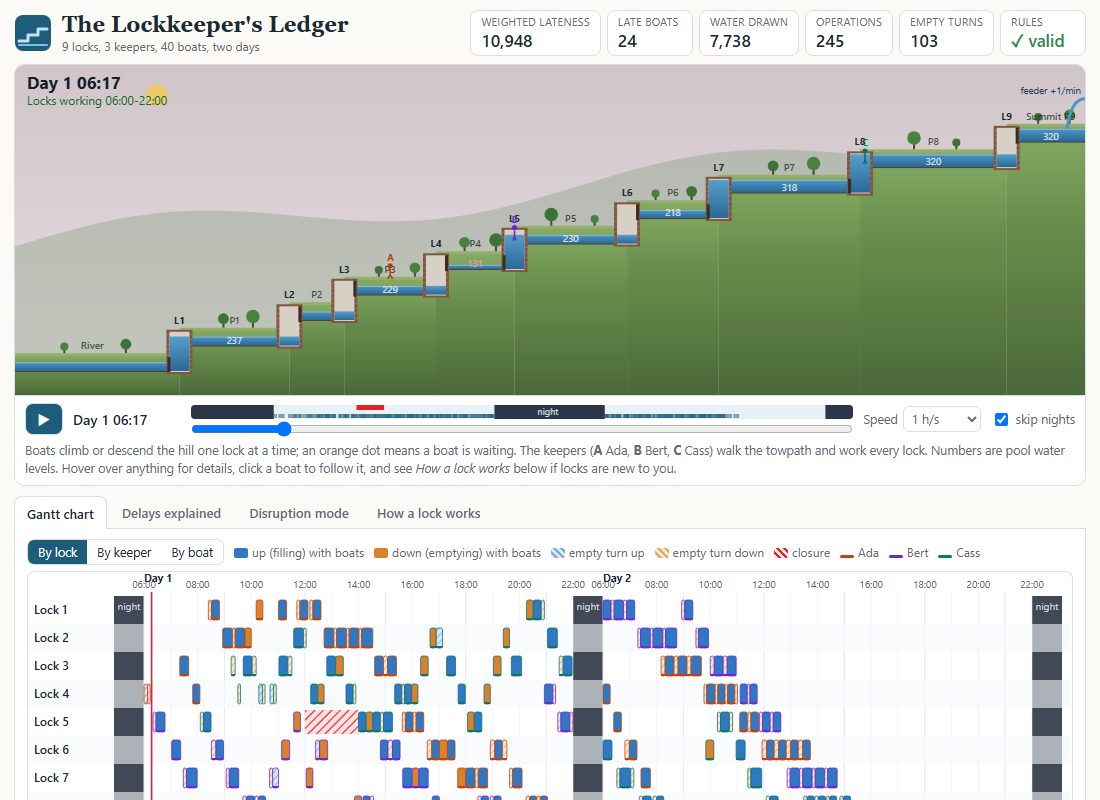Click the Empty Turns stat card

[946, 33]
